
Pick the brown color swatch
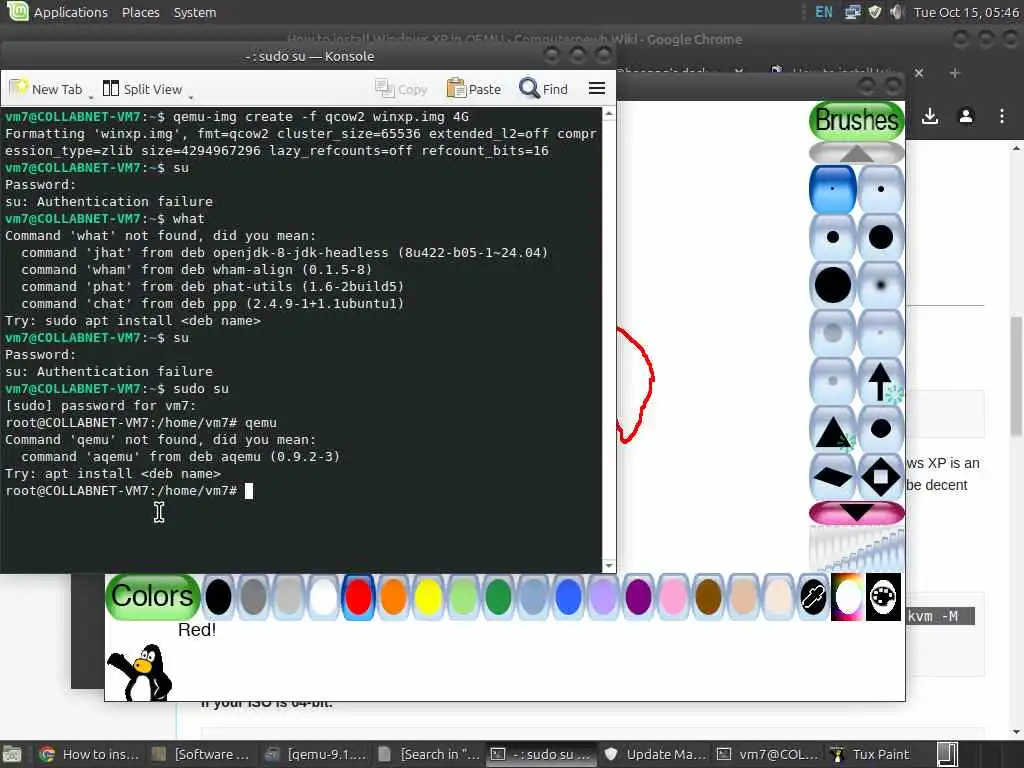point(708,597)
